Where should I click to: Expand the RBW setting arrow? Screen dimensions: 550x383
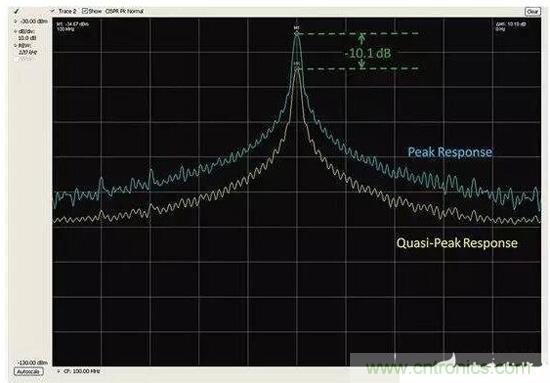15,46
